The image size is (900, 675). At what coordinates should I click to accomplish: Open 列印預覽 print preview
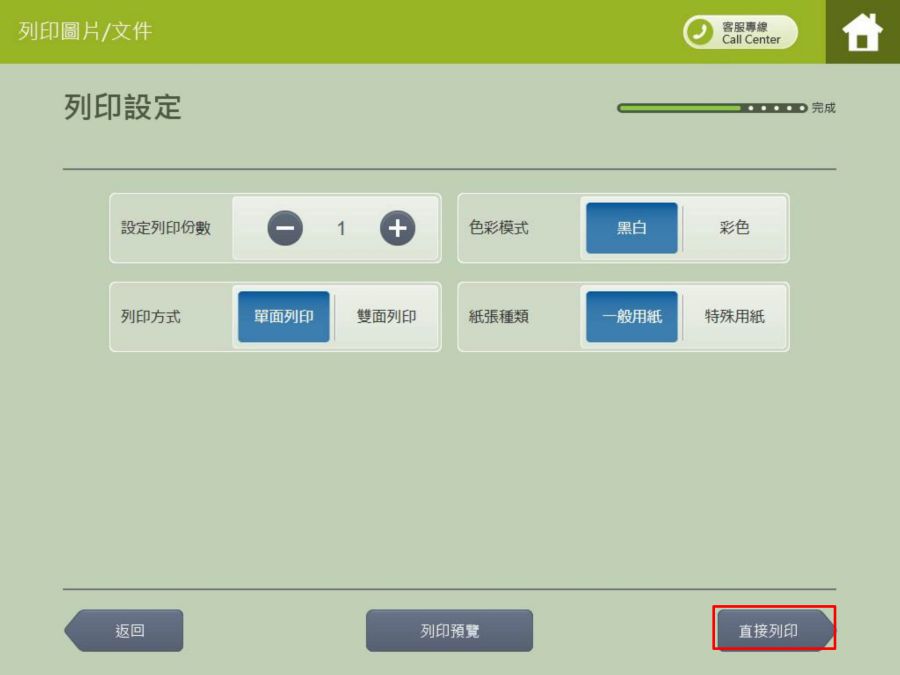tap(449, 631)
